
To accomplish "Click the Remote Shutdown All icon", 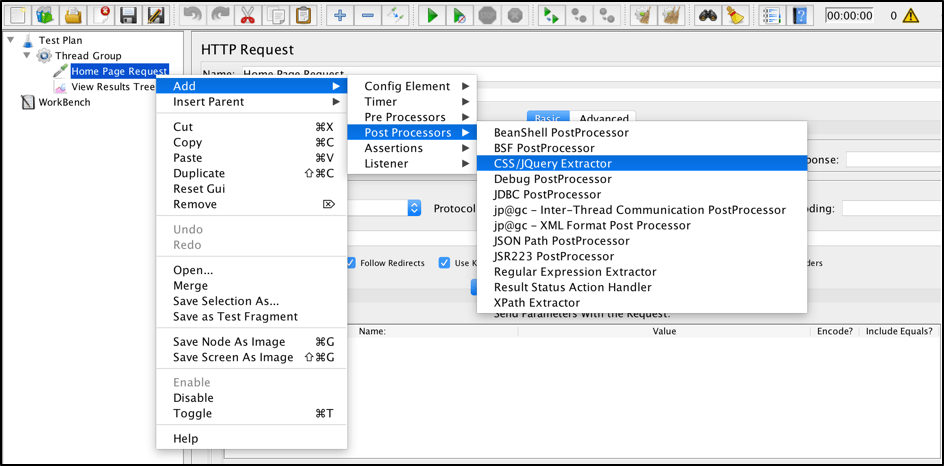I will pyautogui.click(x=606, y=15).
